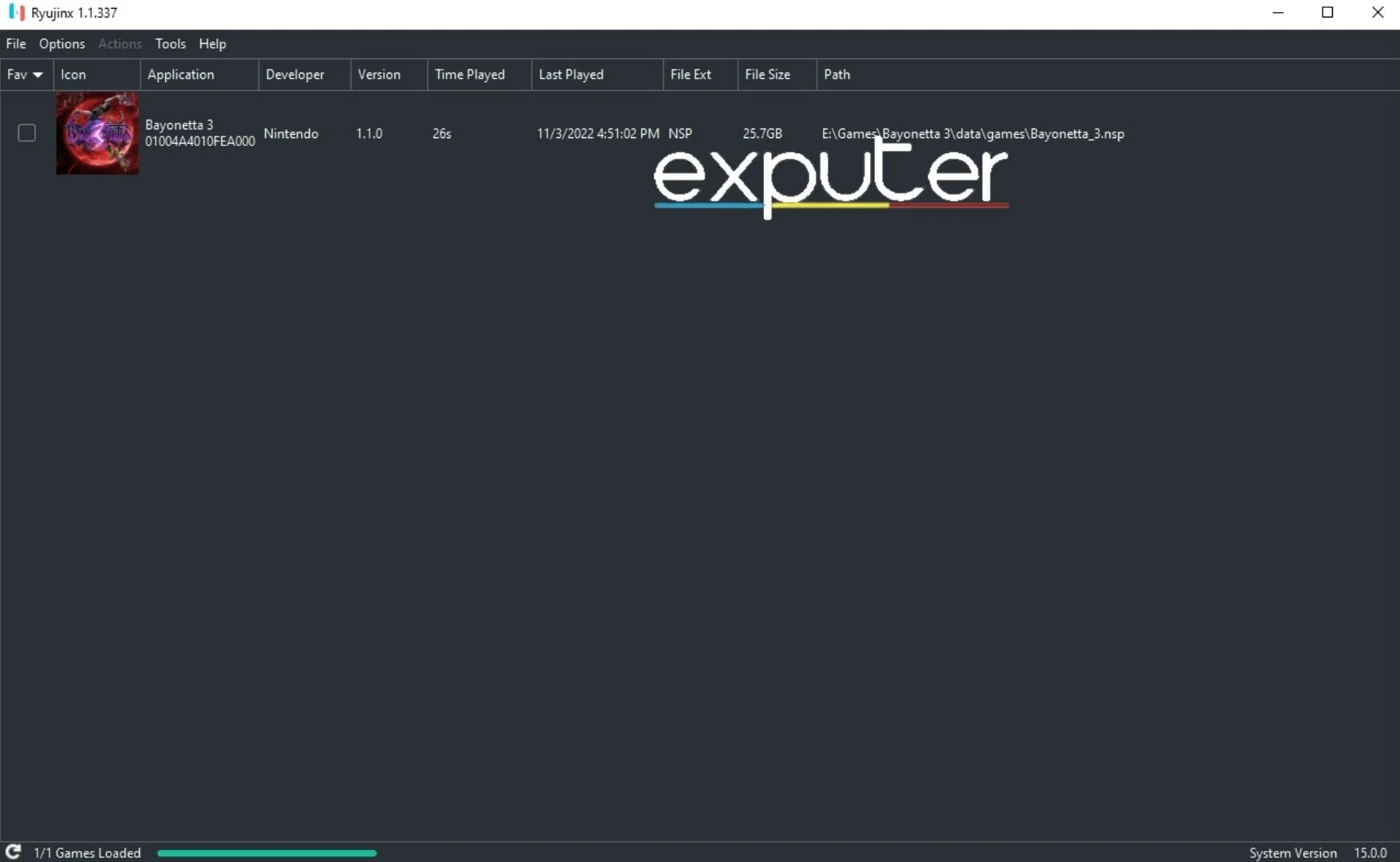
Task: Click the 1.1.0 version cell
Action: (369, 133)
